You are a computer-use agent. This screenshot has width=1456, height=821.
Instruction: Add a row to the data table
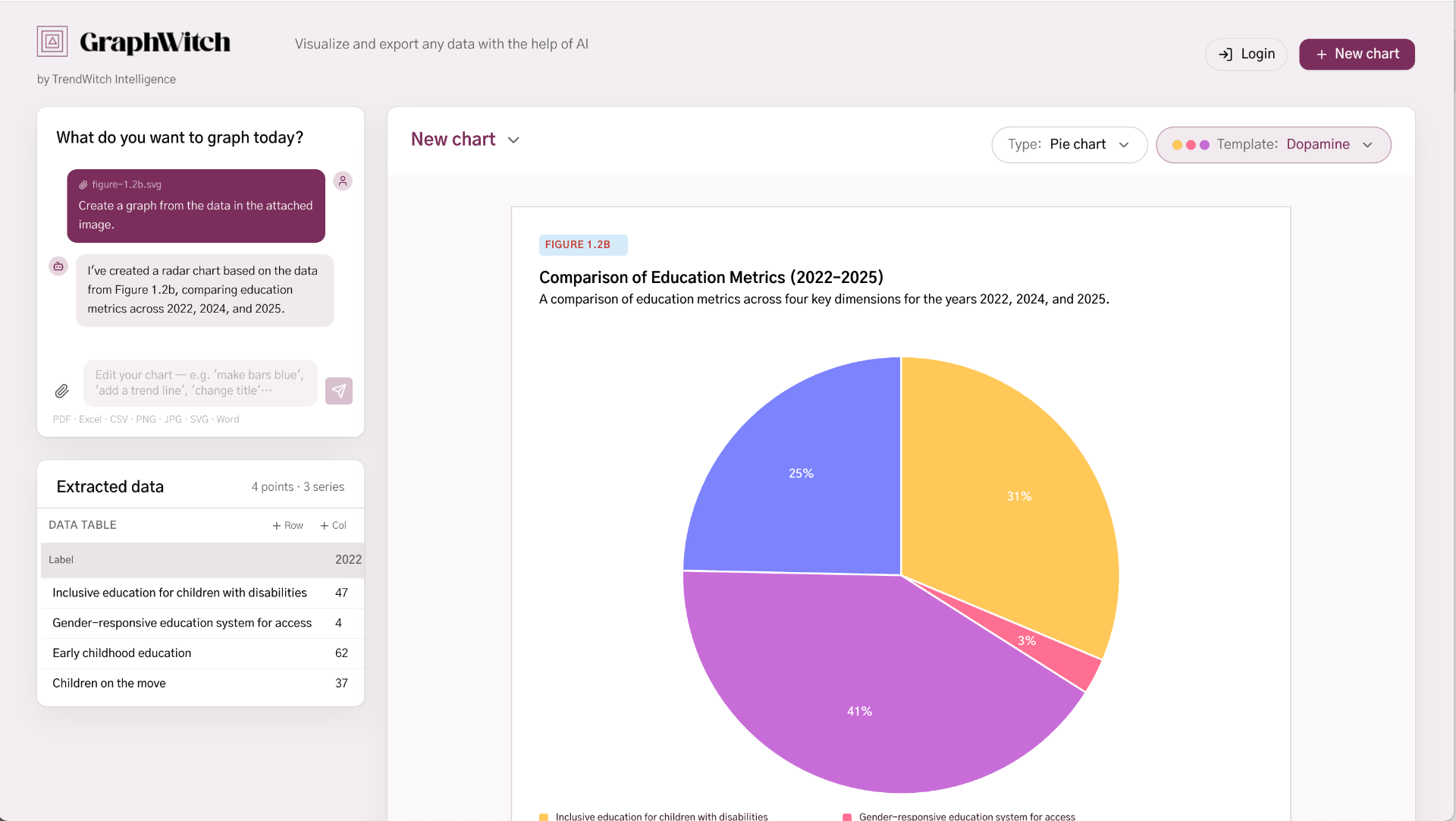point(287,525)
